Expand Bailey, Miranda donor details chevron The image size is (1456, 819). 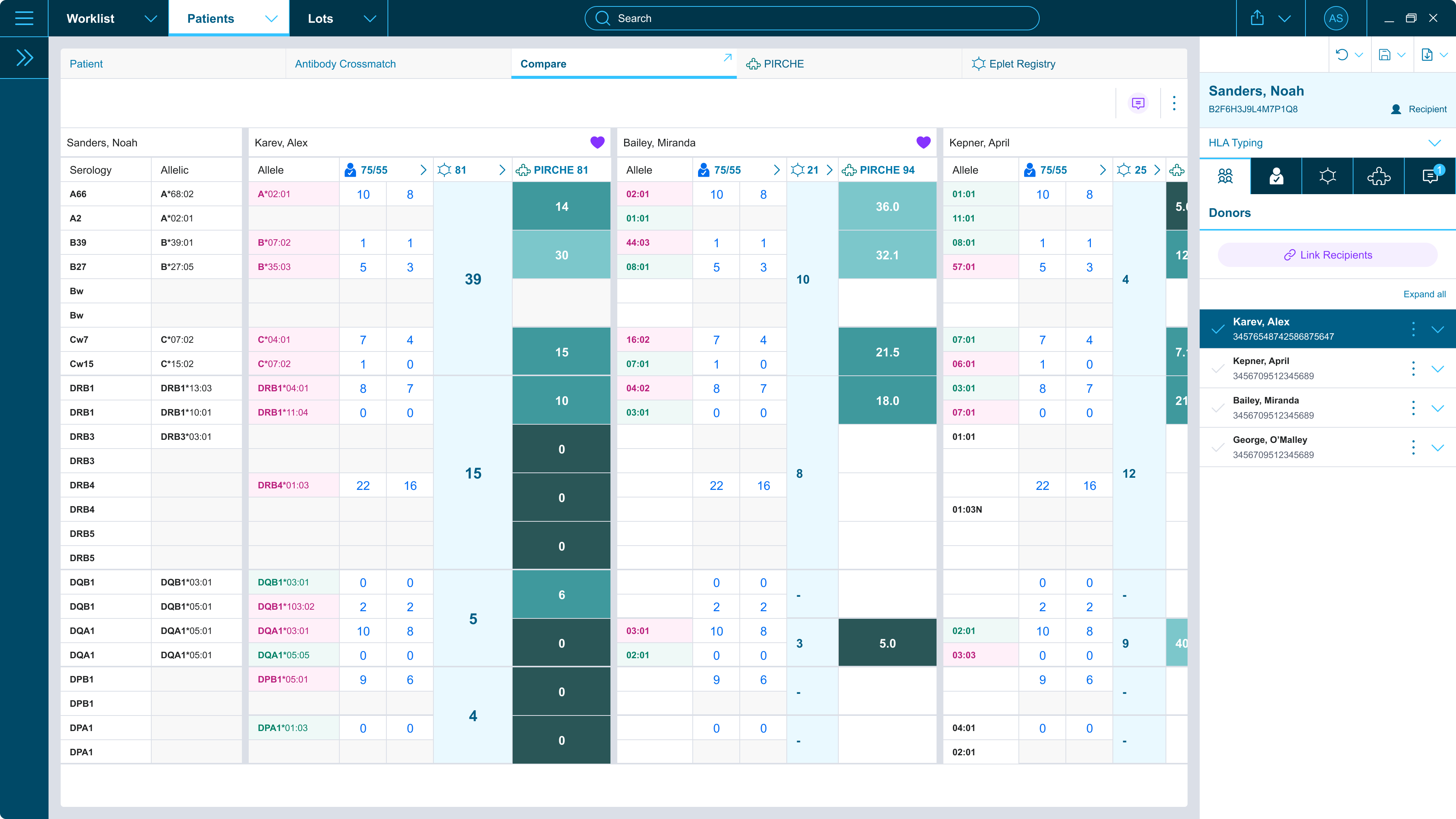1437,408
